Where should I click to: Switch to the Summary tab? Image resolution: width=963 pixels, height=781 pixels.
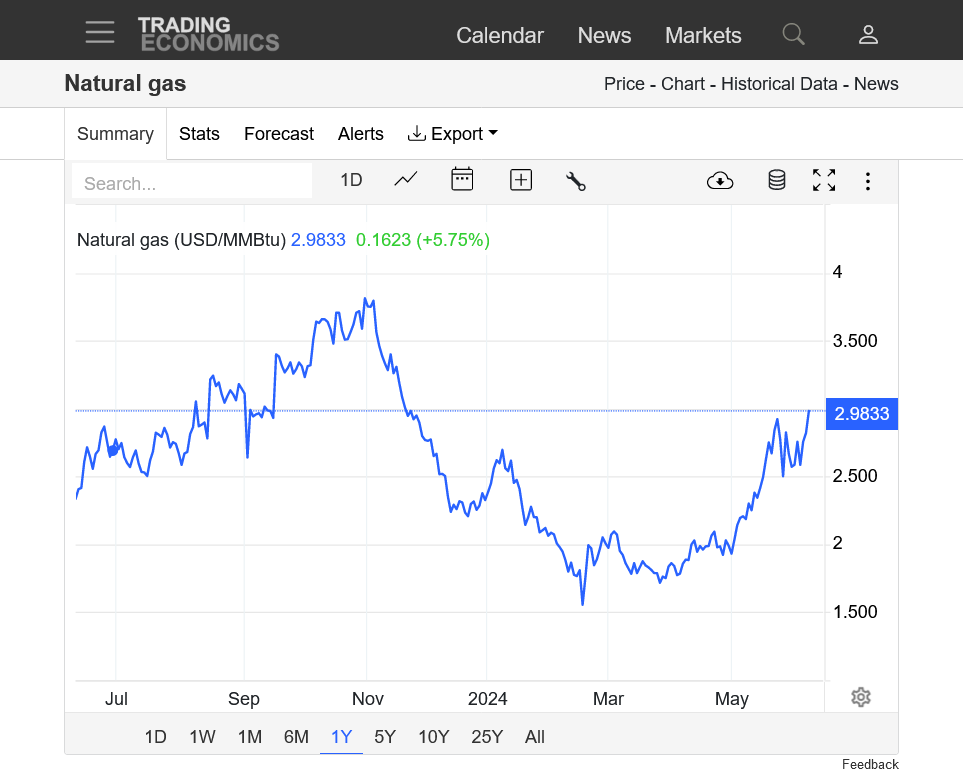[115, 134]
